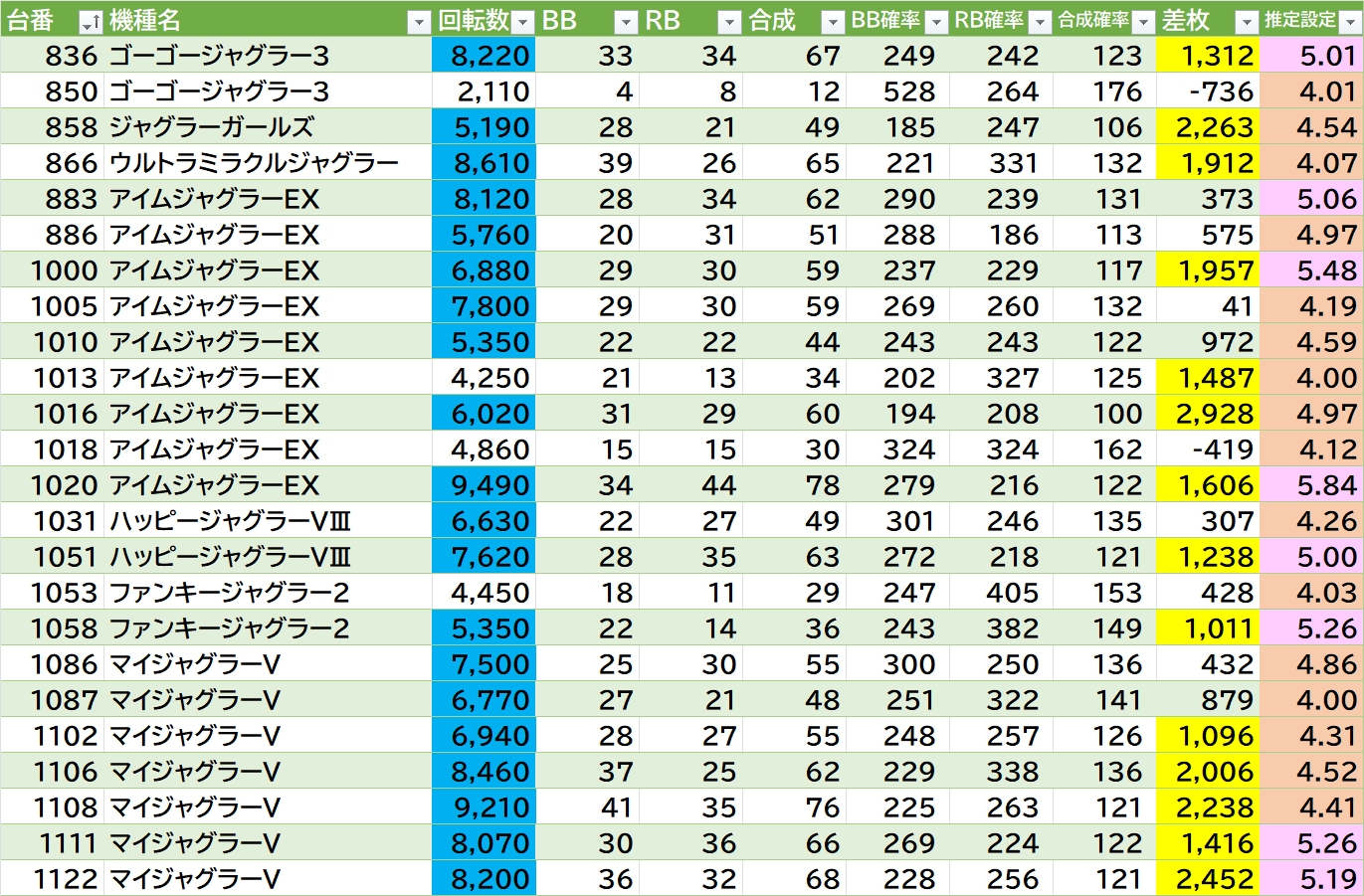Select the -736 差枚 cell

(1208, 91)
